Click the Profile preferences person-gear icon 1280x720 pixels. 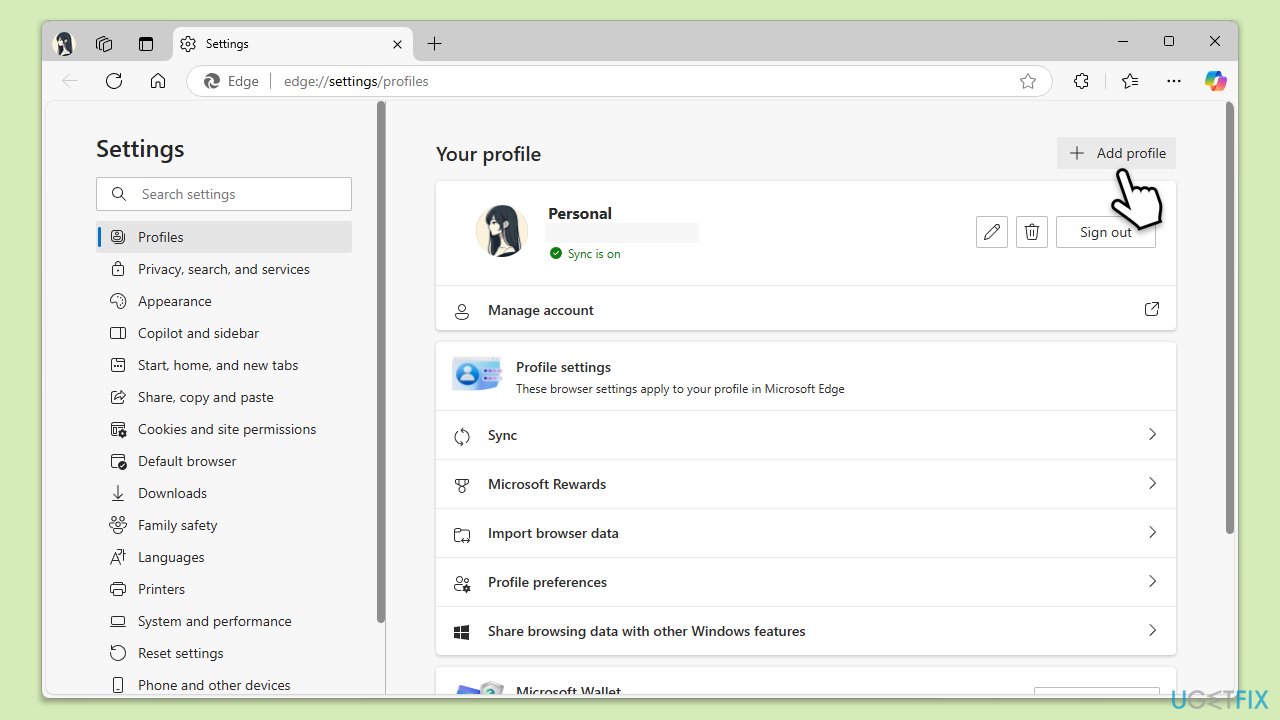pyautogui.click(x=462, y=583)
